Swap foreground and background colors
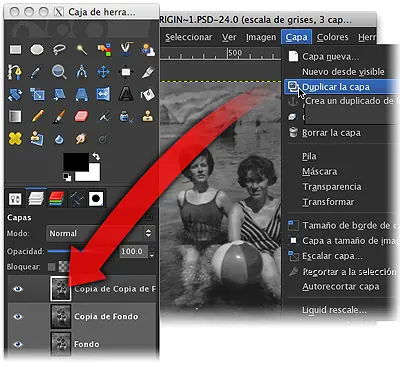 click(96, 156)
